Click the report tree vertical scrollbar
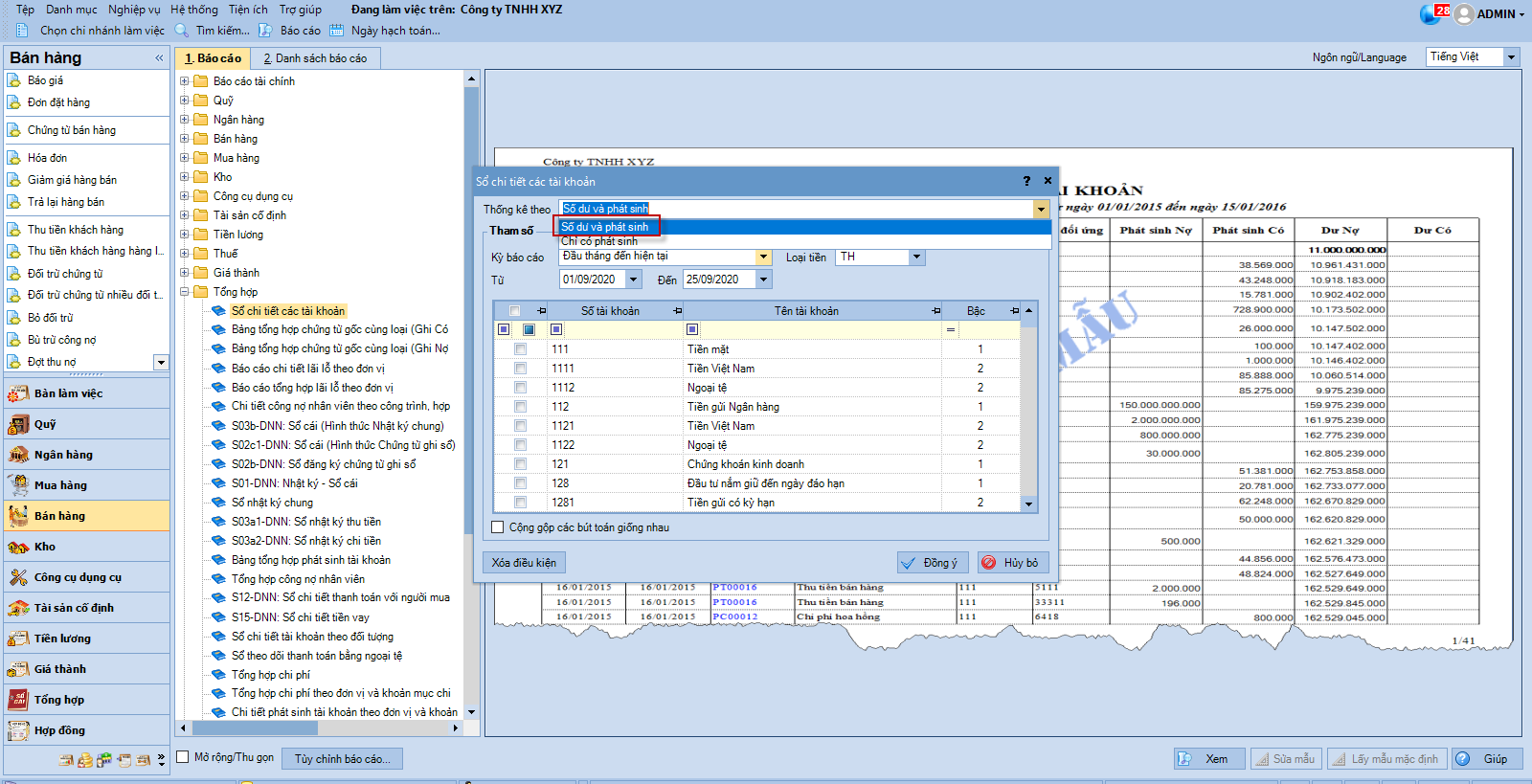The width and height of the screenshot is (1532, 784). point(471,311)
